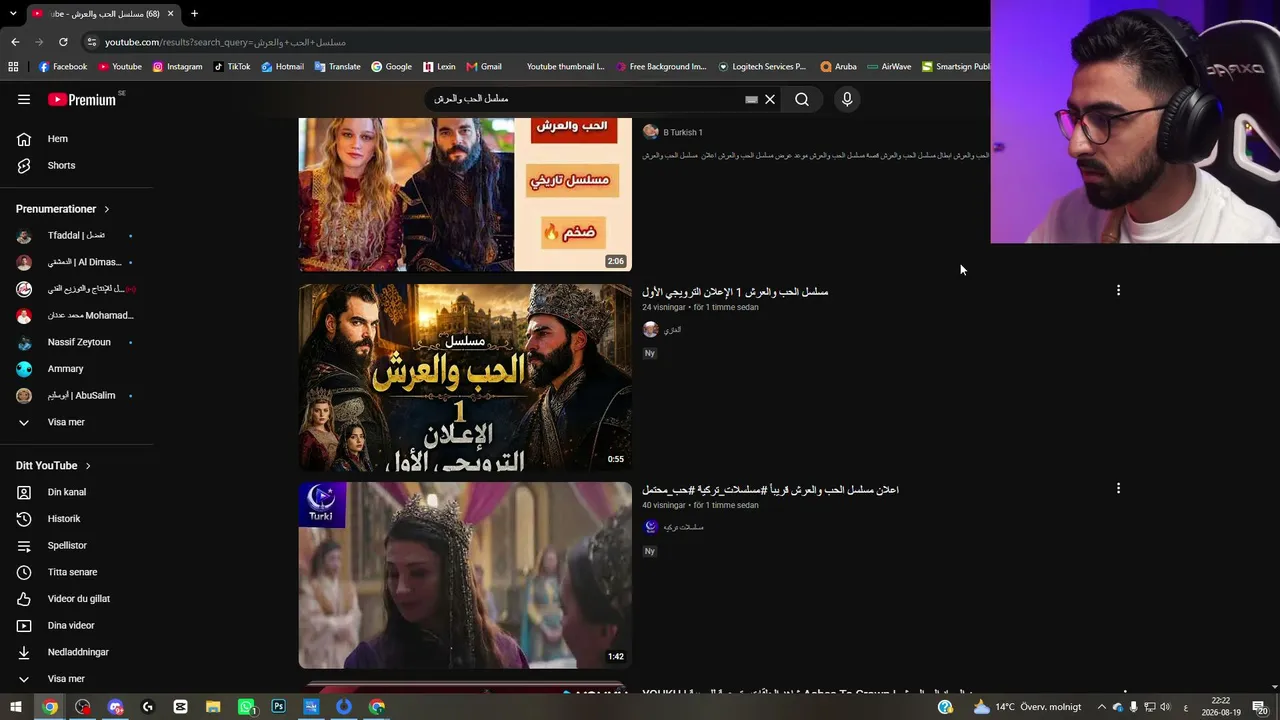
Task: Reload the YouTube page
Action: coord(63,42)
